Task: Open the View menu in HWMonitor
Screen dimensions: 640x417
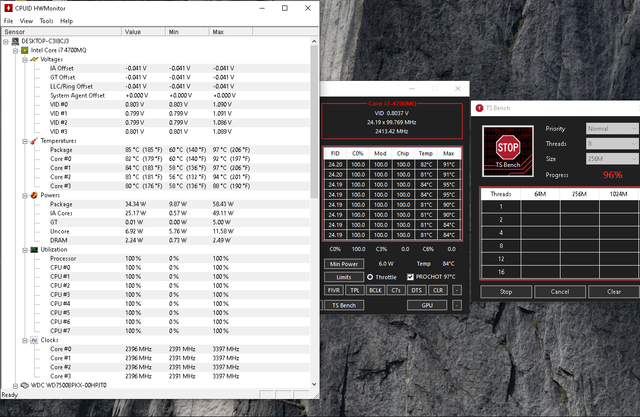Action: (26, 21)
